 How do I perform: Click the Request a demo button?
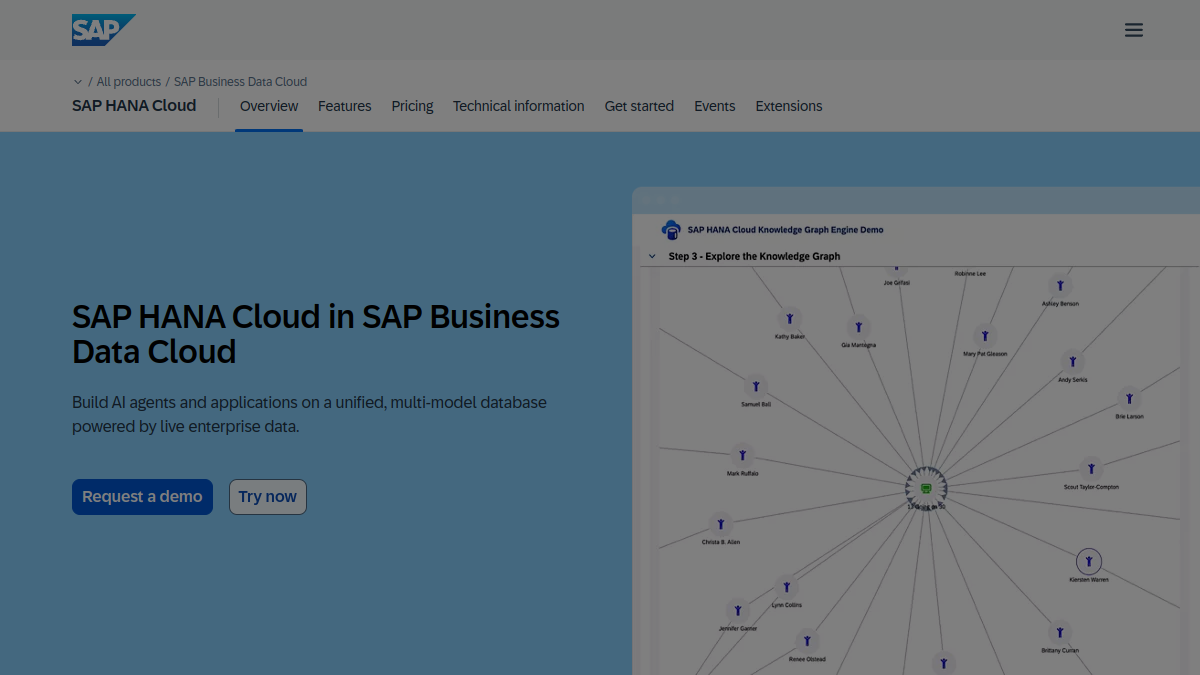tap(142, 497)
